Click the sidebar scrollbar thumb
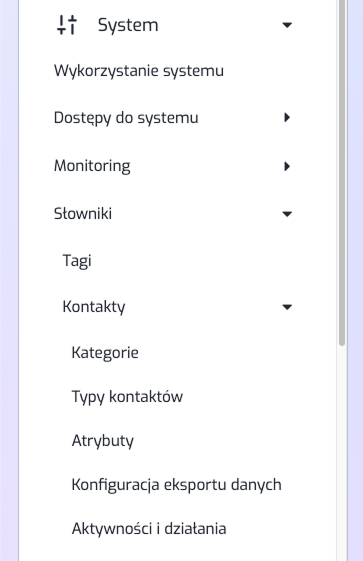 coord(342,172)
